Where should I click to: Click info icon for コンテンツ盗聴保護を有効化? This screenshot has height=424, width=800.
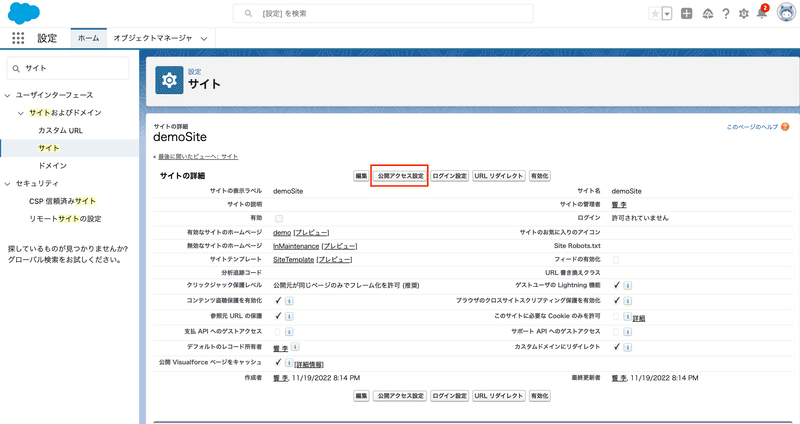point(289,301)
